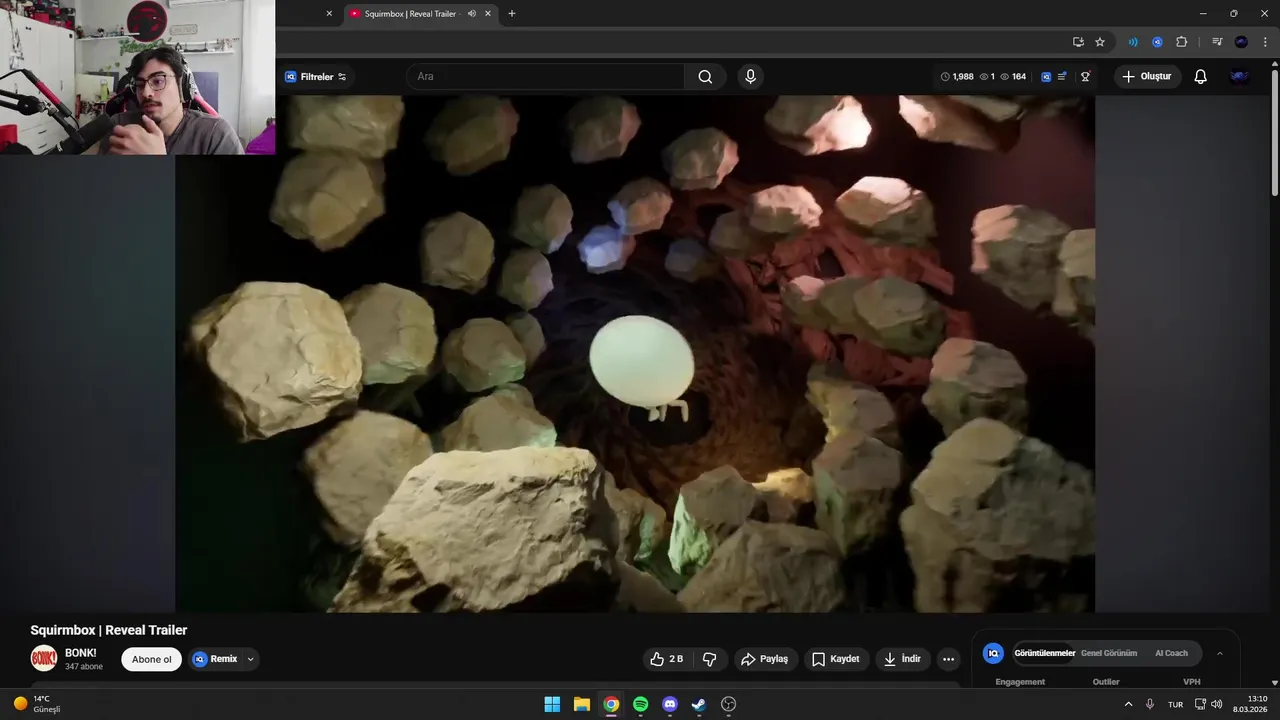This screenshot has height=720, width=1280.
Task: Open the YouTube account avatar menu
Action: tap(1239, 77)
